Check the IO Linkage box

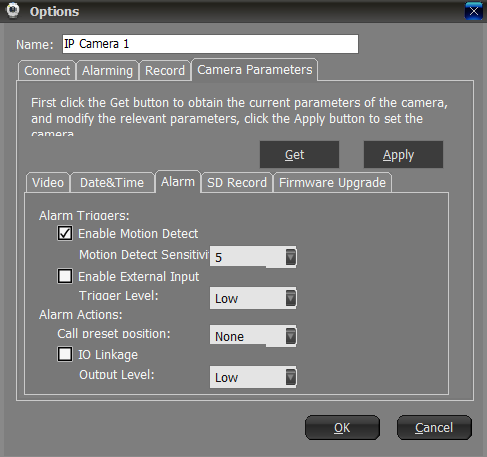(x=65, y=354)
